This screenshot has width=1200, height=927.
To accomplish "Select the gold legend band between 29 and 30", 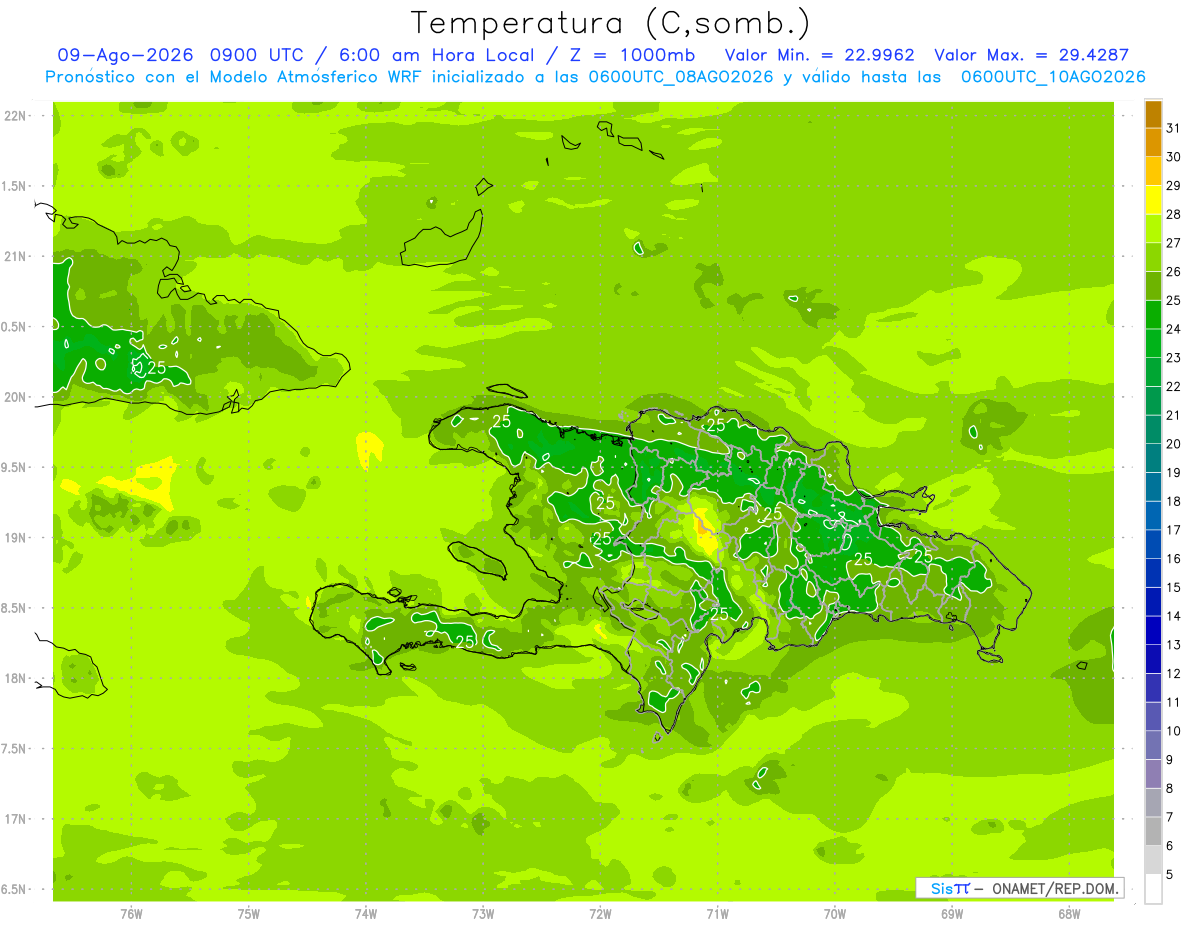I will [x=1153, y=171].
